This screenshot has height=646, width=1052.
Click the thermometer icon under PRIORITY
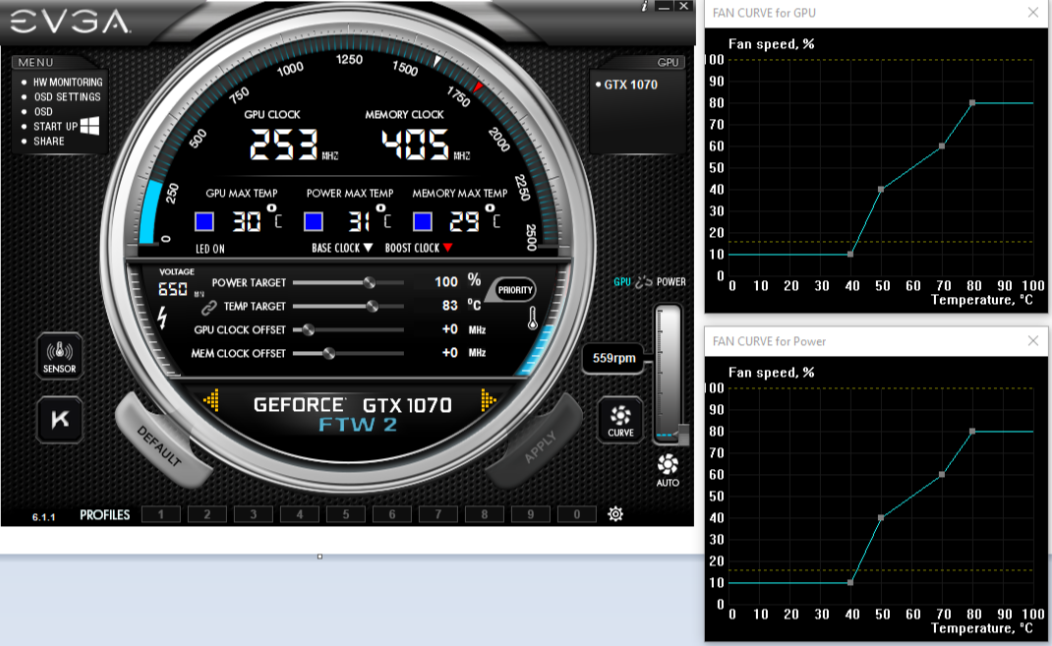[x=533, y=318]
